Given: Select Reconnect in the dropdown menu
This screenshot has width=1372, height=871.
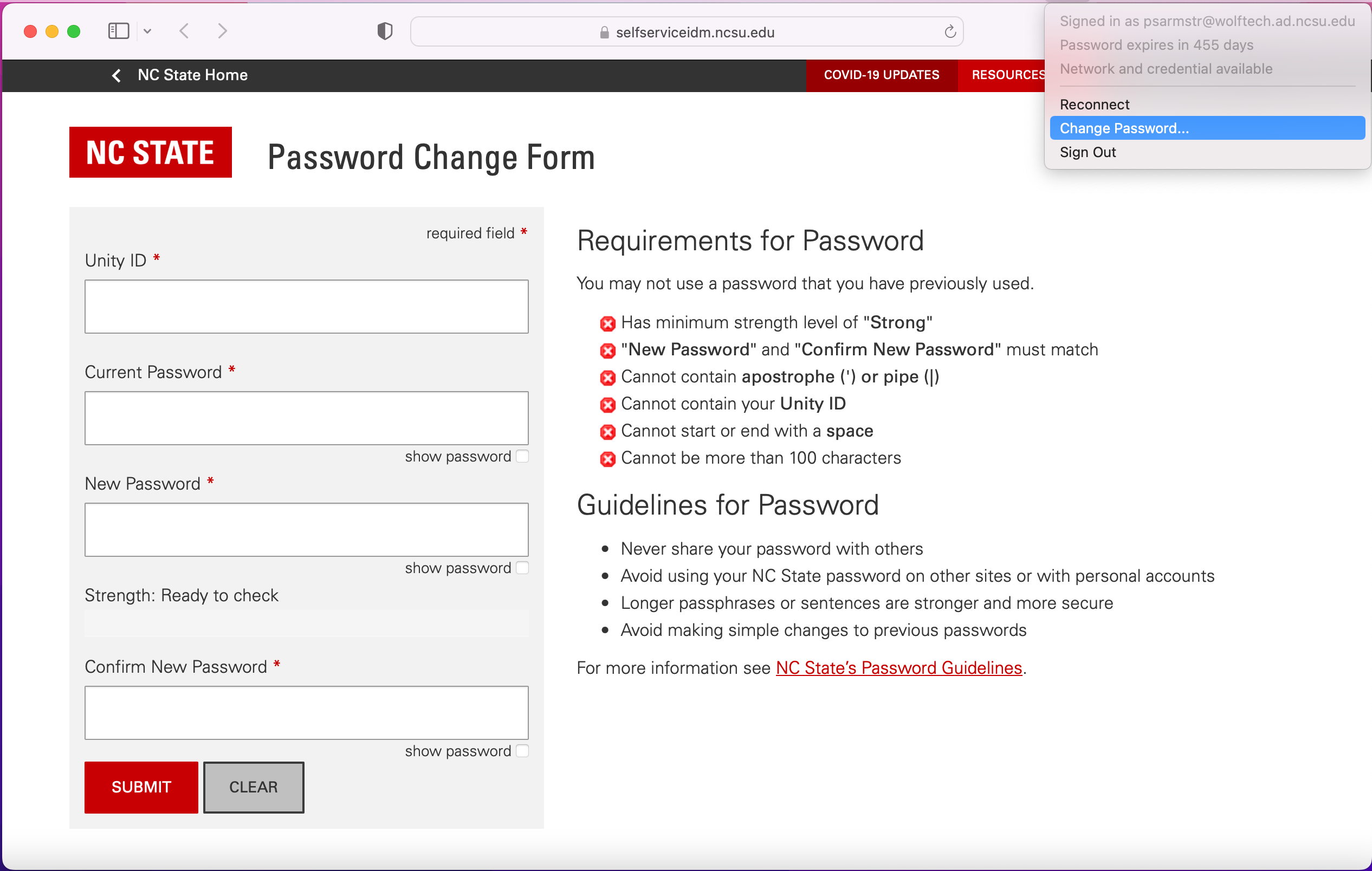Looking at the screenshot, I should tap(1095, 104).
